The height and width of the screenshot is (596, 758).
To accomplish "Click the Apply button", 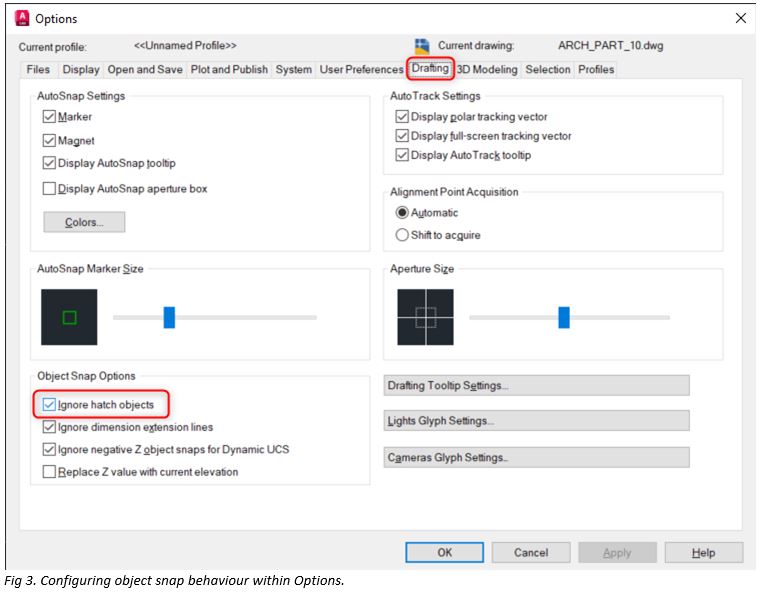I will [617, 552].
